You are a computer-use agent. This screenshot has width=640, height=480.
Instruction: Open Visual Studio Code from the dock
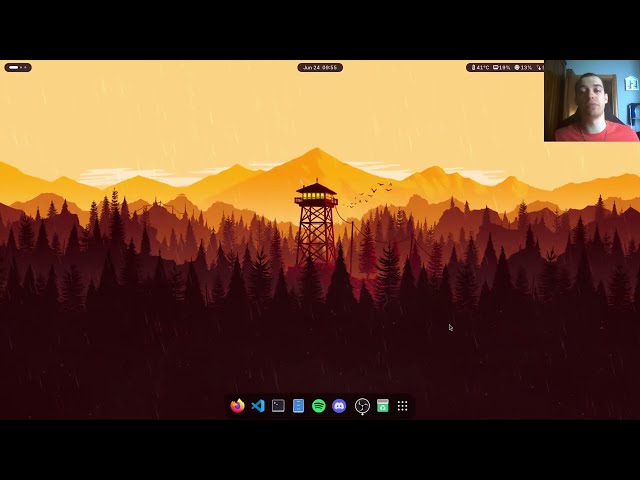258,406
